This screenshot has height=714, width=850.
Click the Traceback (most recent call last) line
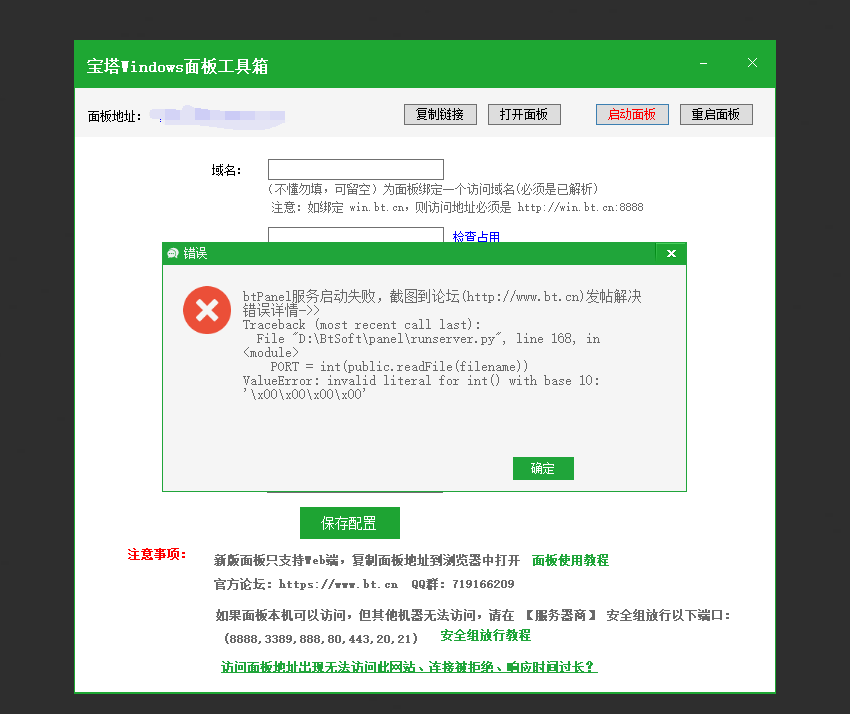362,325
